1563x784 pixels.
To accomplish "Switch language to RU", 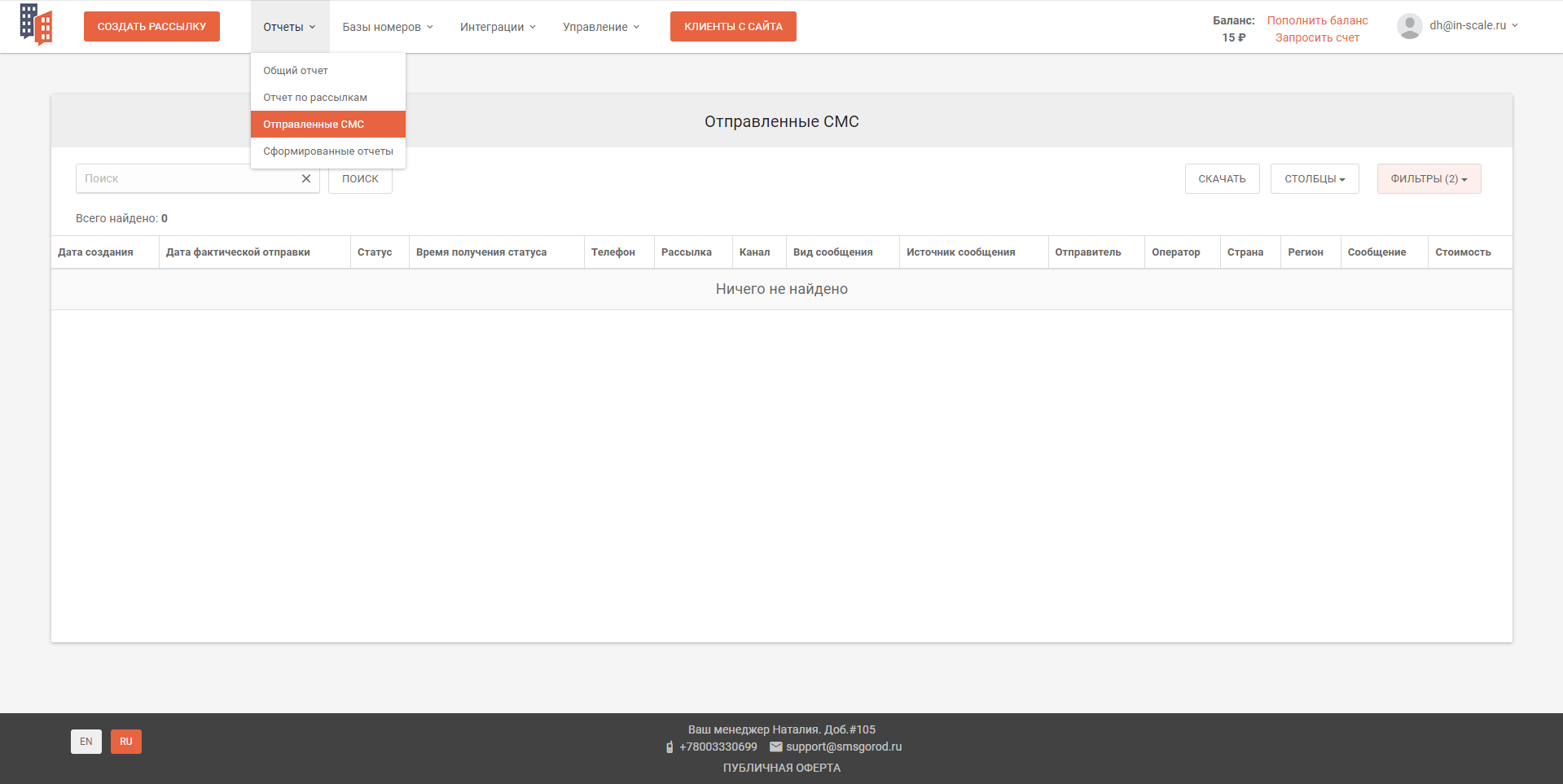I will pyautogui.click(x=126, y=742).
